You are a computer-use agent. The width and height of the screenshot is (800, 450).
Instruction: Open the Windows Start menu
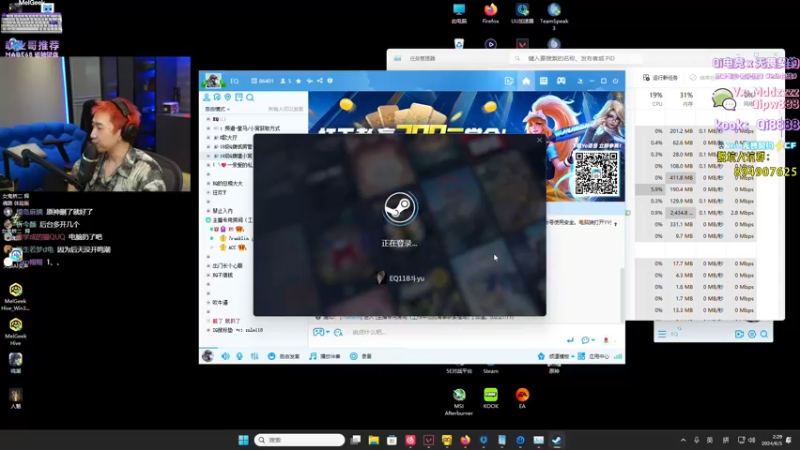coord(243,440)
